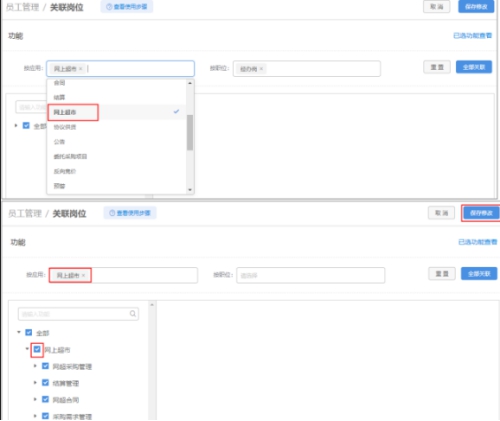
Task: Remove the red-outlined 网上超市 tag via ×
Action: (83, 275)
